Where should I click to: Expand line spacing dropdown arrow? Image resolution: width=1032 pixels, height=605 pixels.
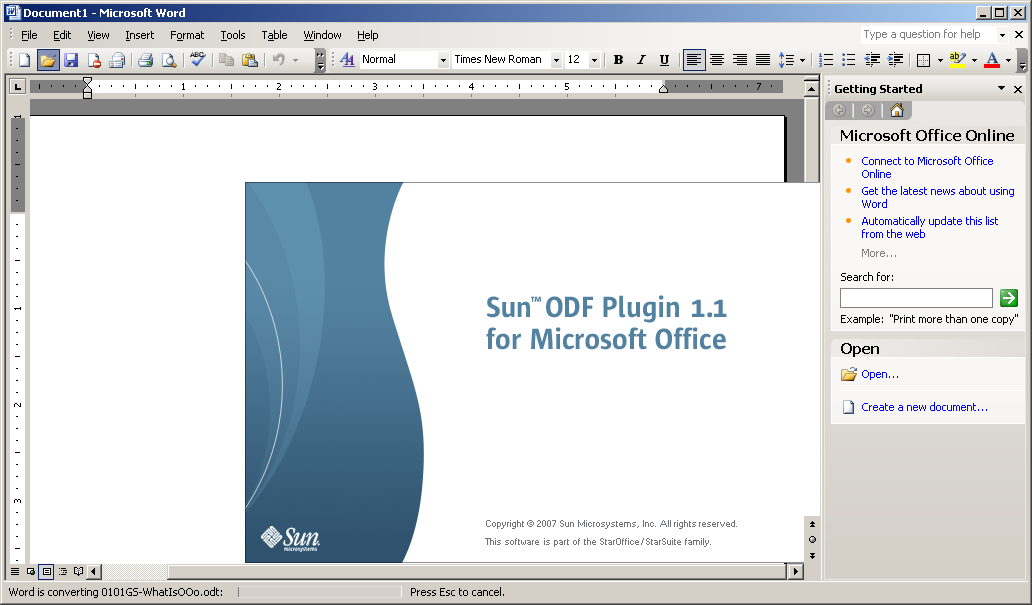802,60
